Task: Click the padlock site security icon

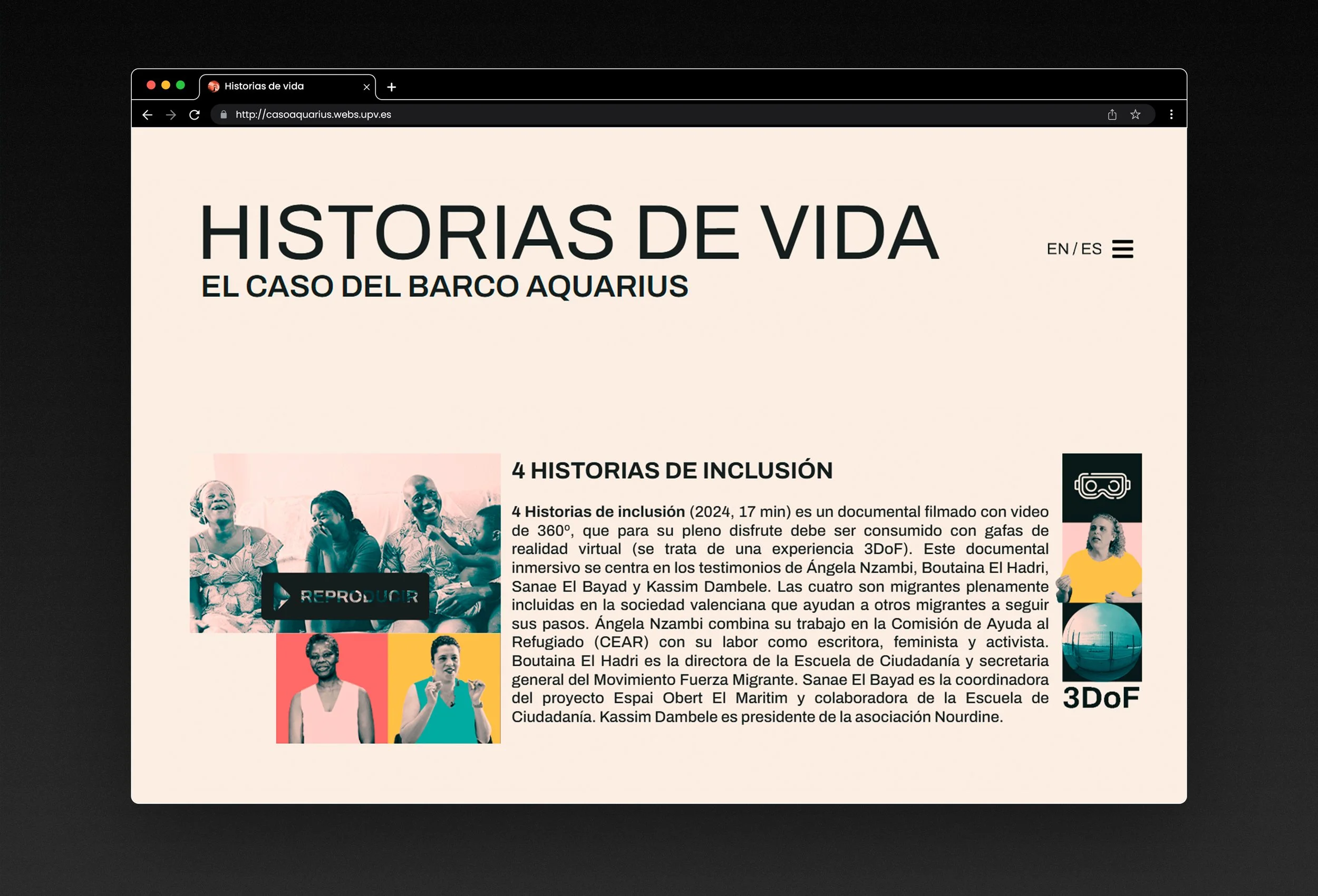Action: tap(224, 115)
